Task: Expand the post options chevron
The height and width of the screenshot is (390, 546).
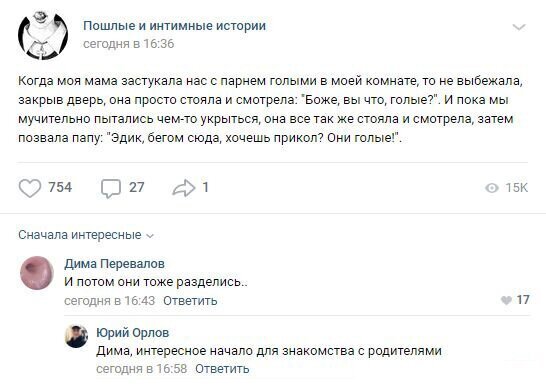Action: (519, 27)
